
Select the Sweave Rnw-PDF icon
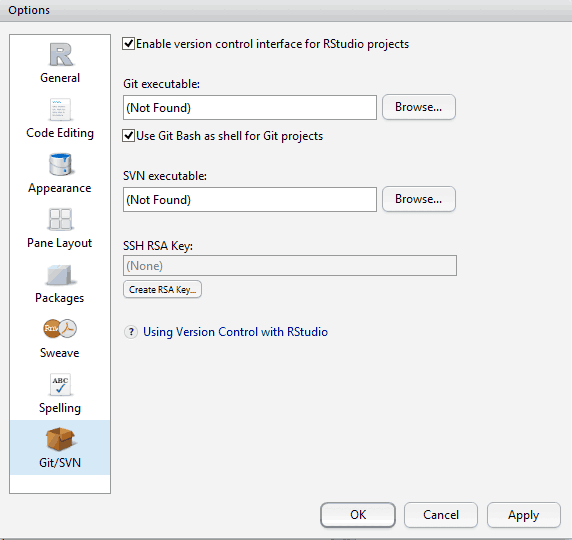(60, 329)
